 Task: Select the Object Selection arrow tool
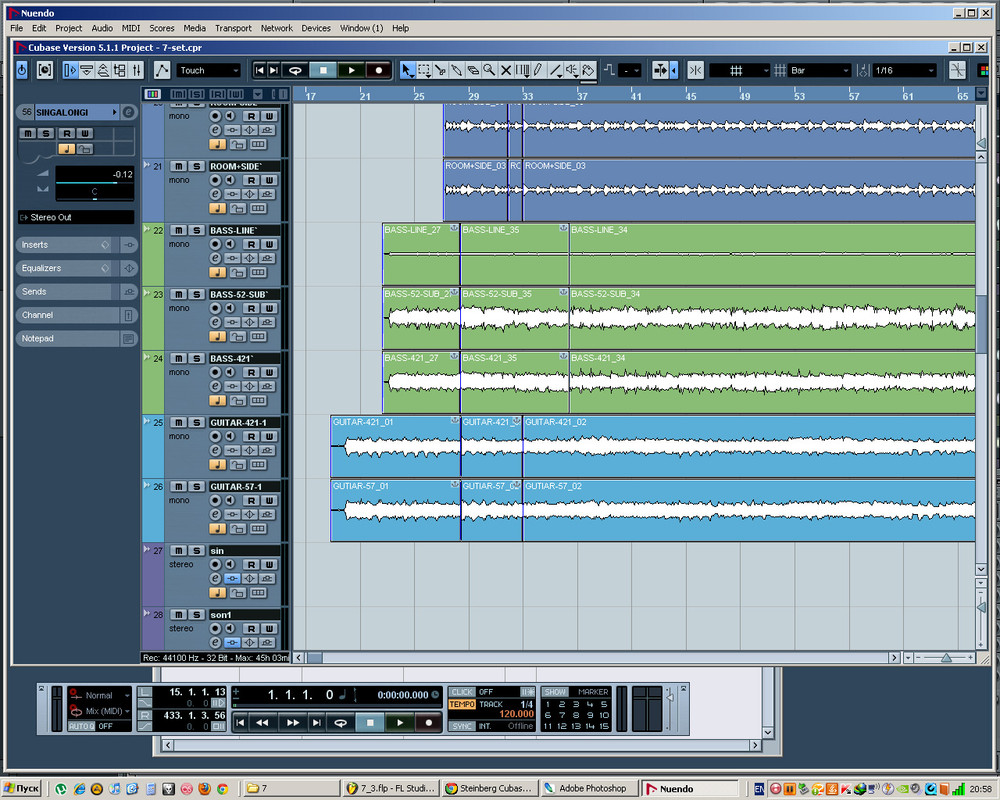(408, 70)
